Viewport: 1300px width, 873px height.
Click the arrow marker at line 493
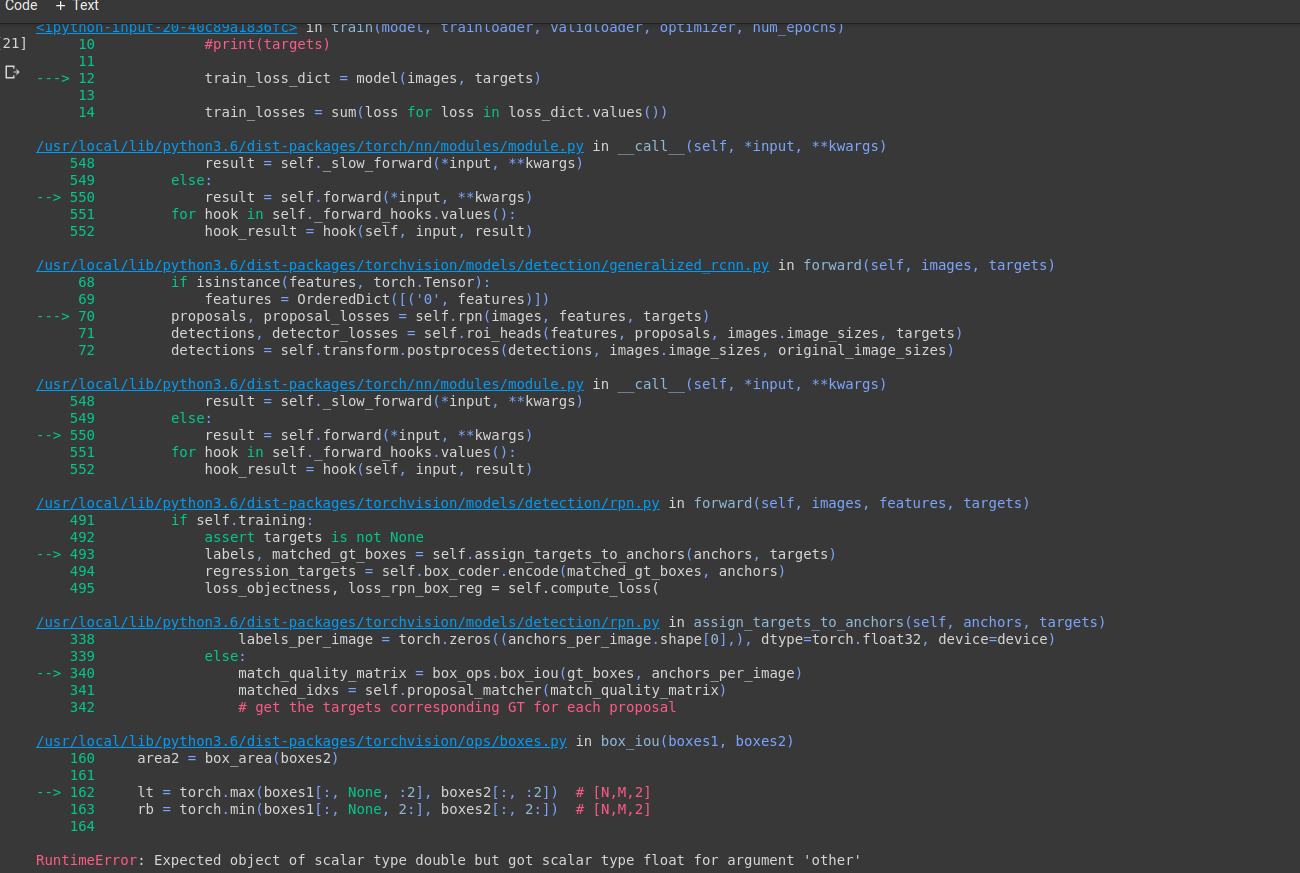49,554
